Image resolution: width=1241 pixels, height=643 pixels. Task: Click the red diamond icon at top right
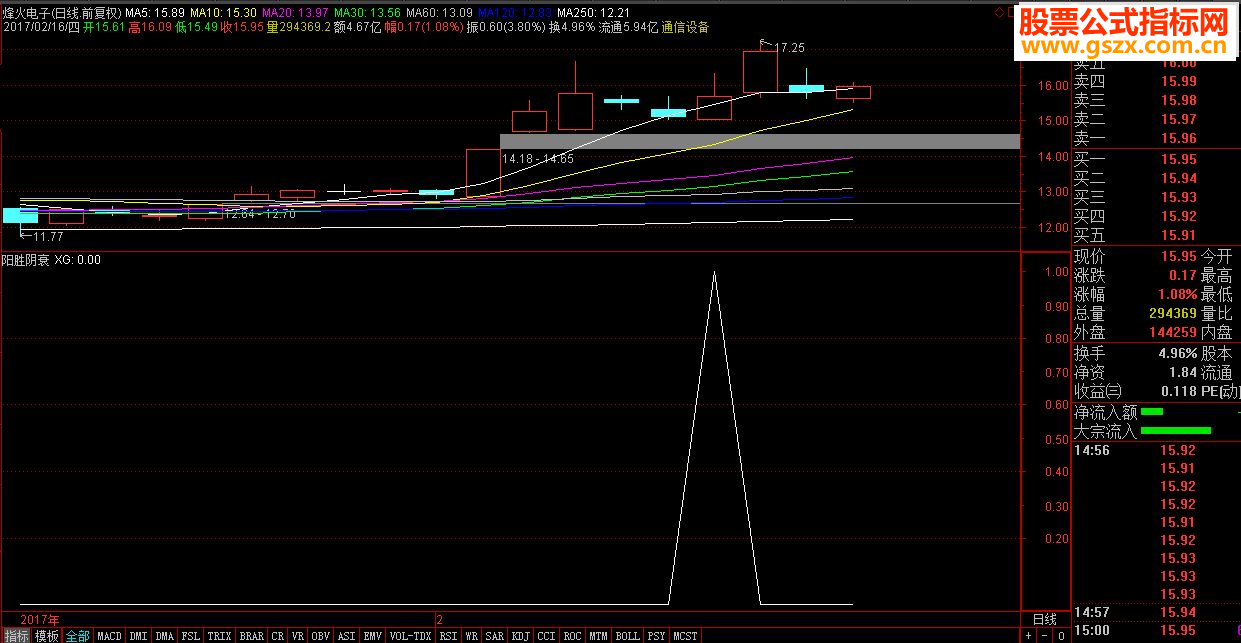[x=999, y=12]
